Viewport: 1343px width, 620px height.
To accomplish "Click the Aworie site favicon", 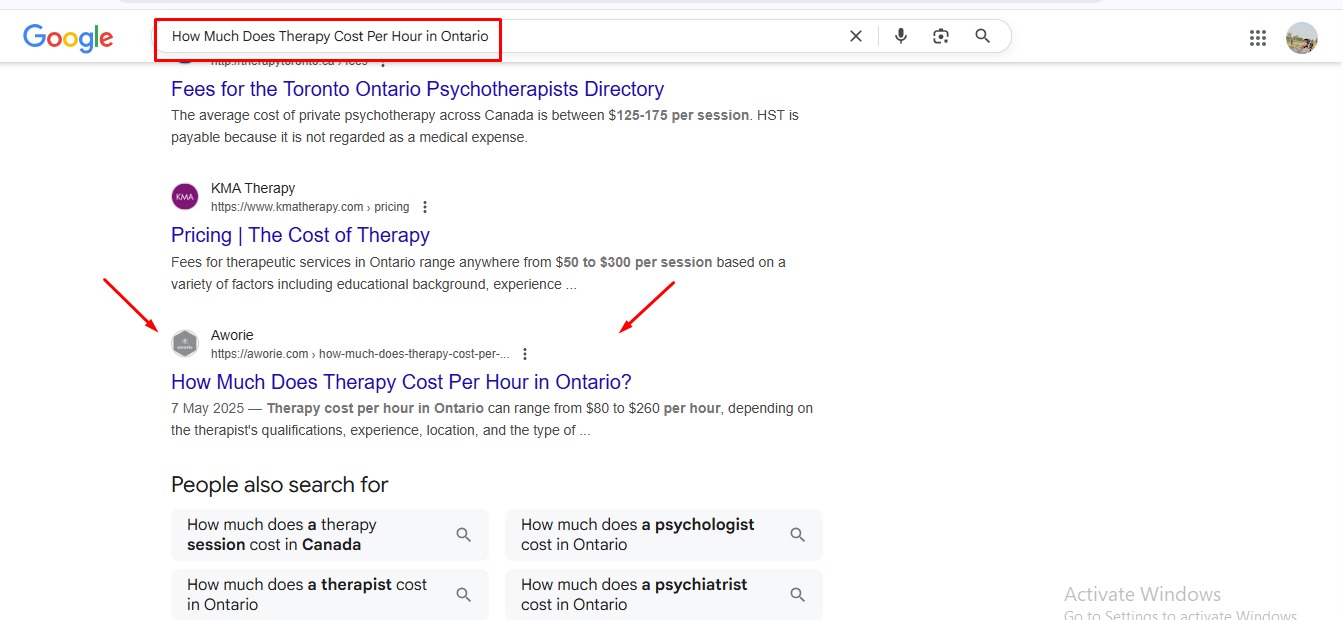I will 185,344.
